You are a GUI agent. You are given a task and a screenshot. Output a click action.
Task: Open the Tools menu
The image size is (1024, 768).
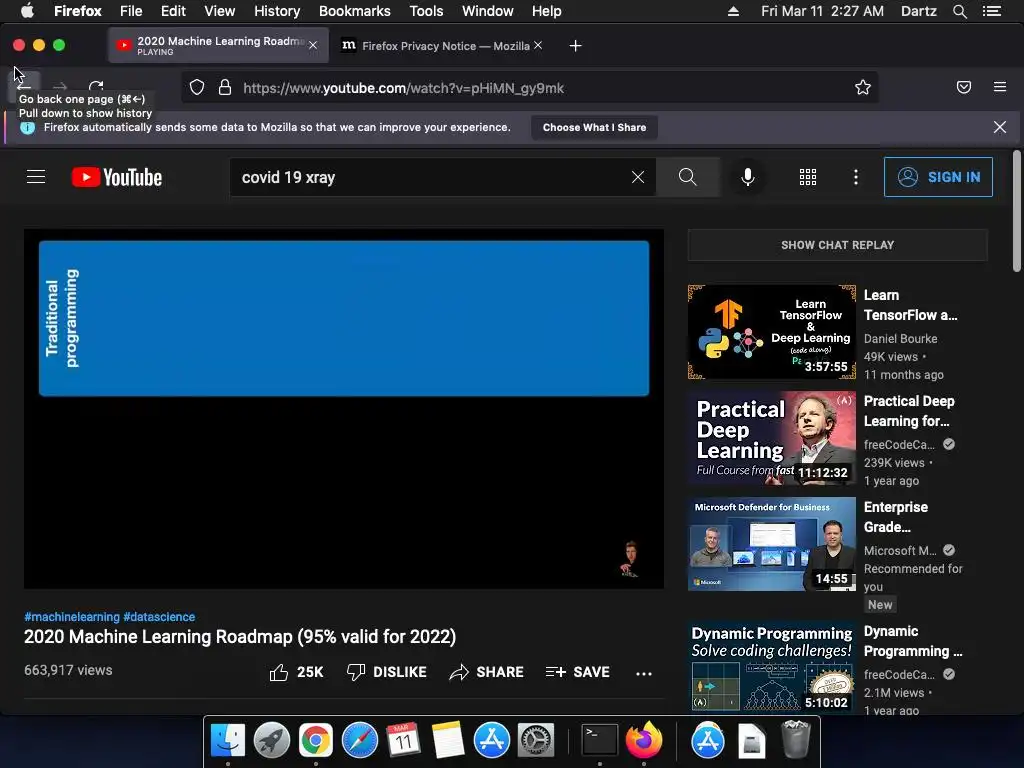[426, 11]
